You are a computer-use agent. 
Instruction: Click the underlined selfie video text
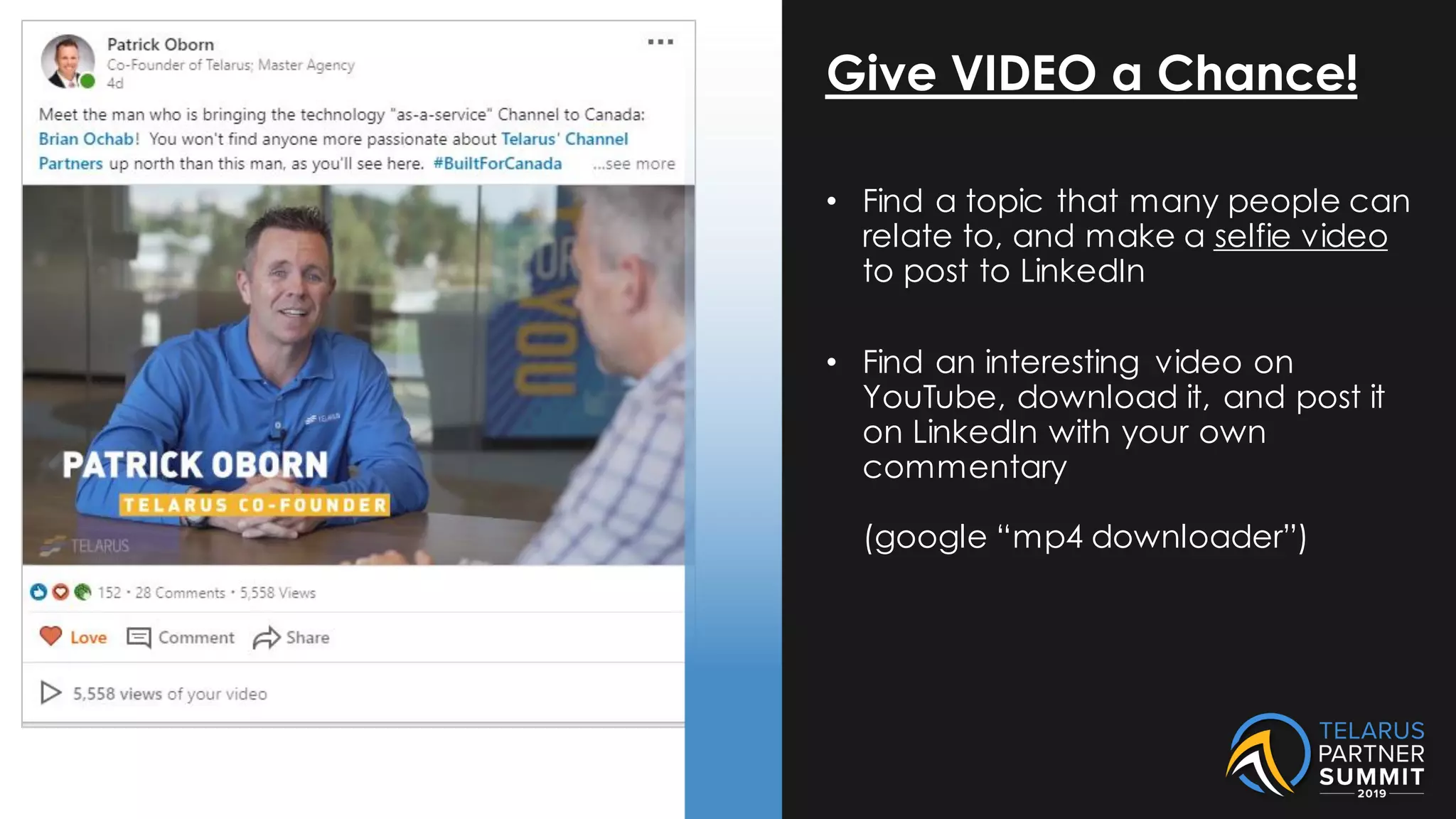click(x=1300, y=237)
